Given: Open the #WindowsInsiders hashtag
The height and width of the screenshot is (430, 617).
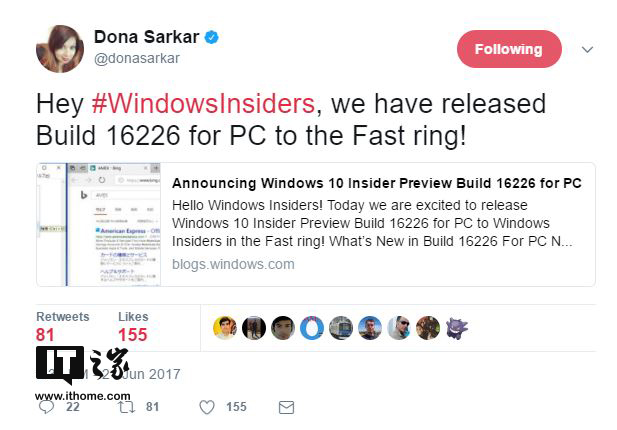Looking at the screenshot, I should tap(203, 104).
